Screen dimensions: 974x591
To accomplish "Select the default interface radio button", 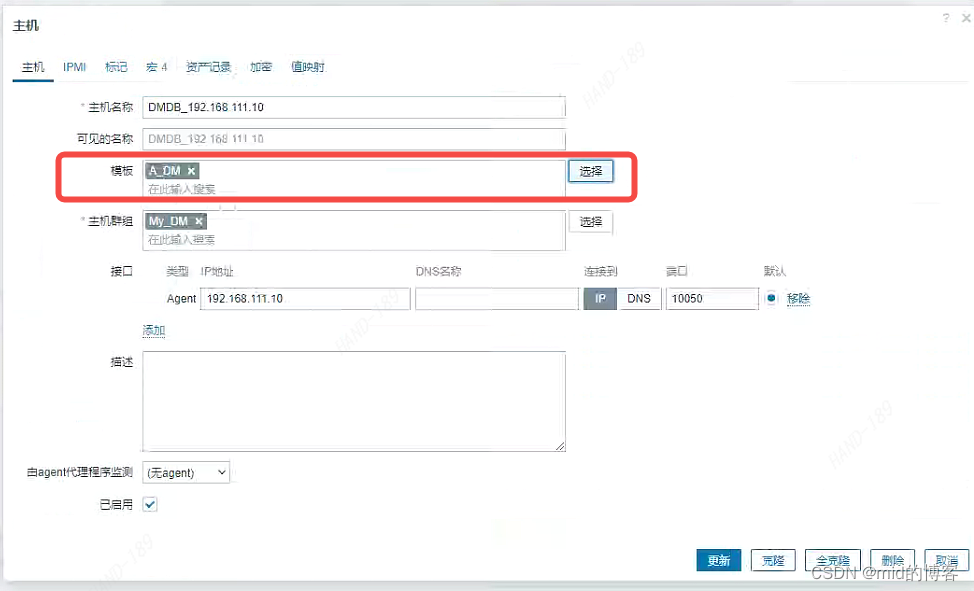I will click(771, 298).
